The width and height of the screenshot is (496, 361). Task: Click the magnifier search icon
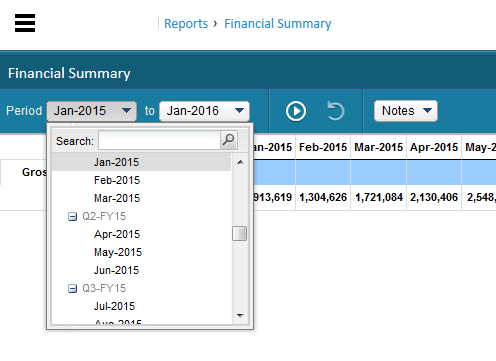pos(229,140)
